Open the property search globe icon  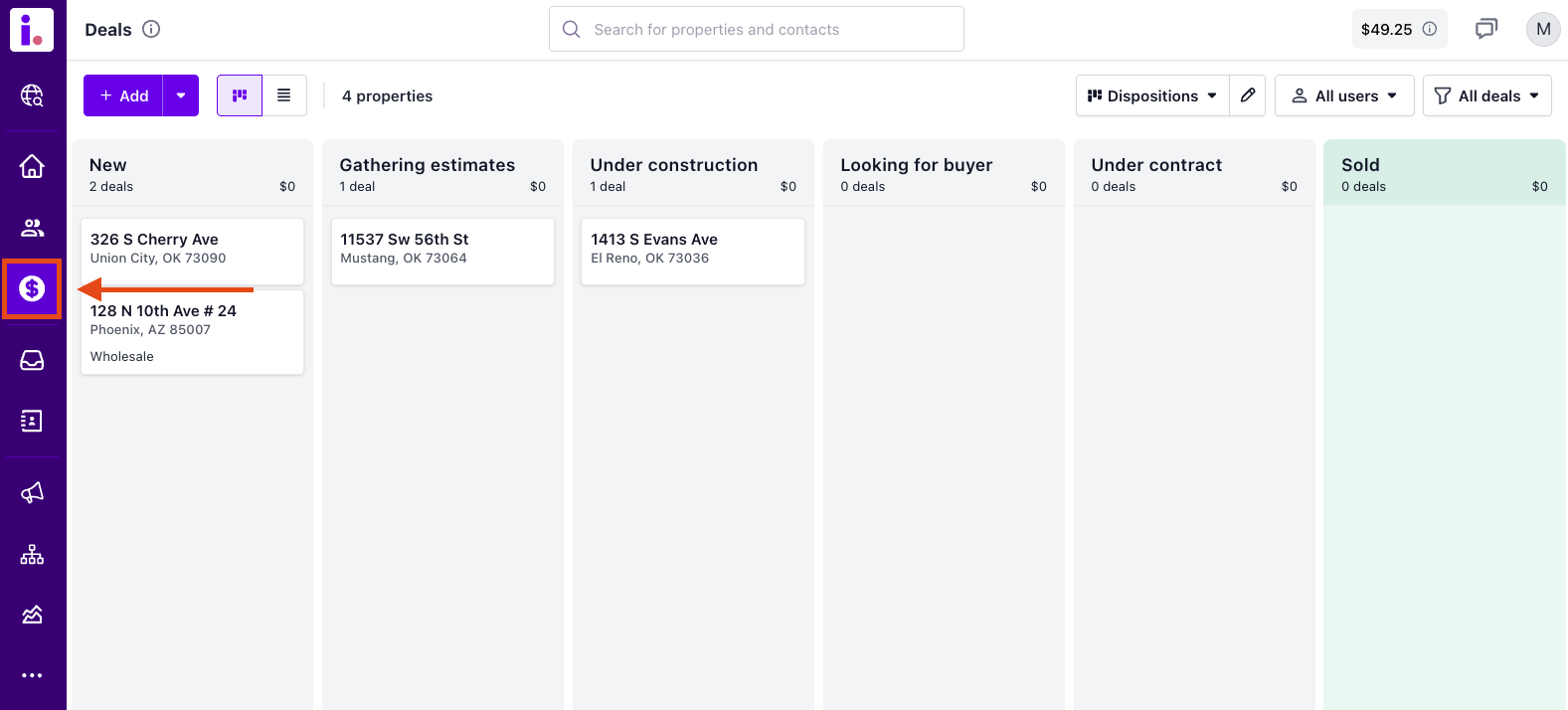point(32,95)
